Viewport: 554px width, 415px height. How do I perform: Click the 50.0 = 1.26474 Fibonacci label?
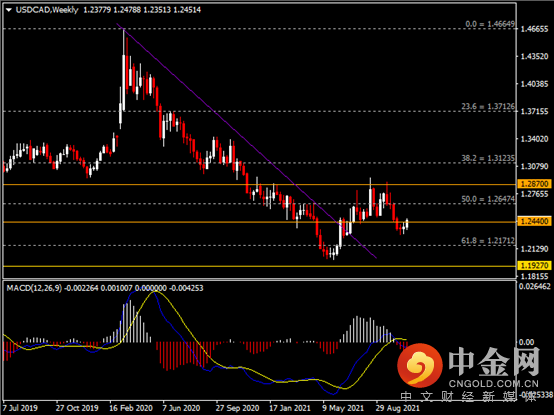488,199
